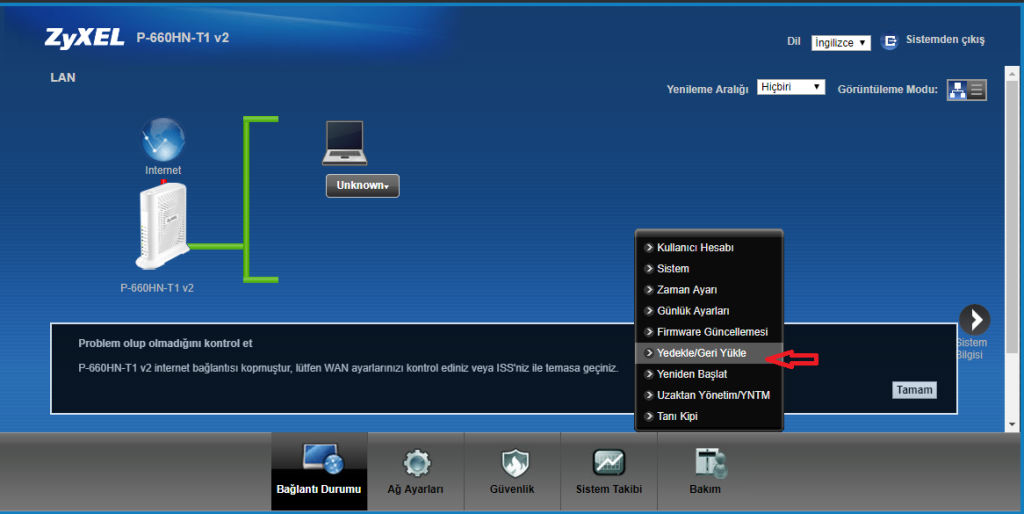This screenshot has height=514, width=1024.
Task: Open the Güvenlik tab
Action: [x=512, y=471]
